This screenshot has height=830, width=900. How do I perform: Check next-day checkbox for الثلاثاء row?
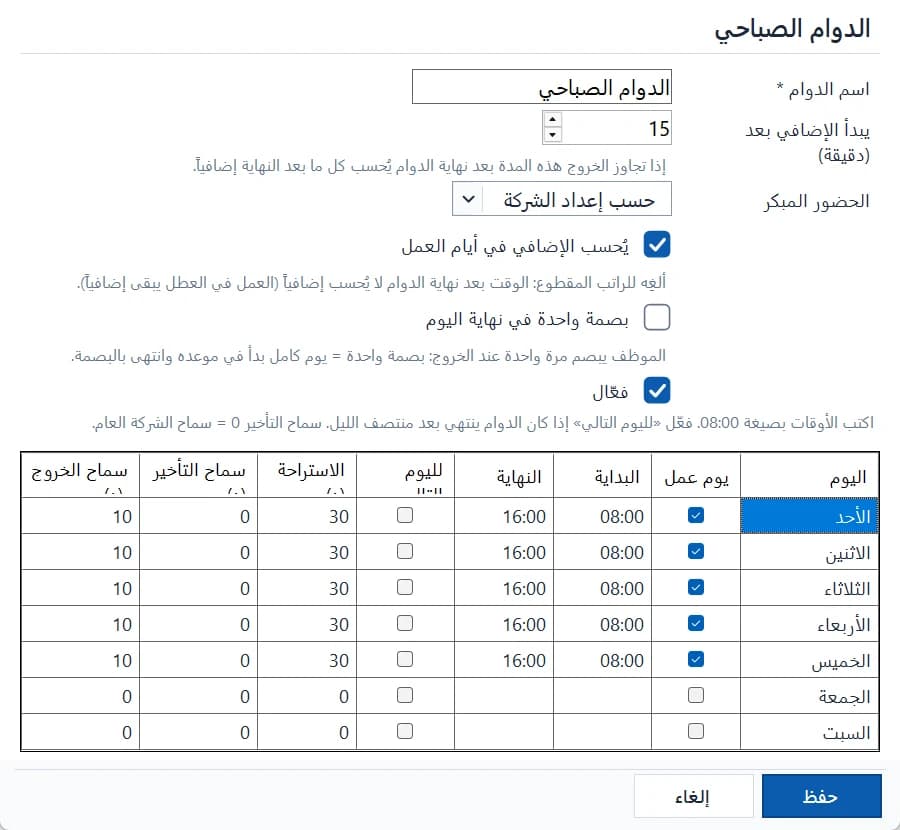[405, 587]
